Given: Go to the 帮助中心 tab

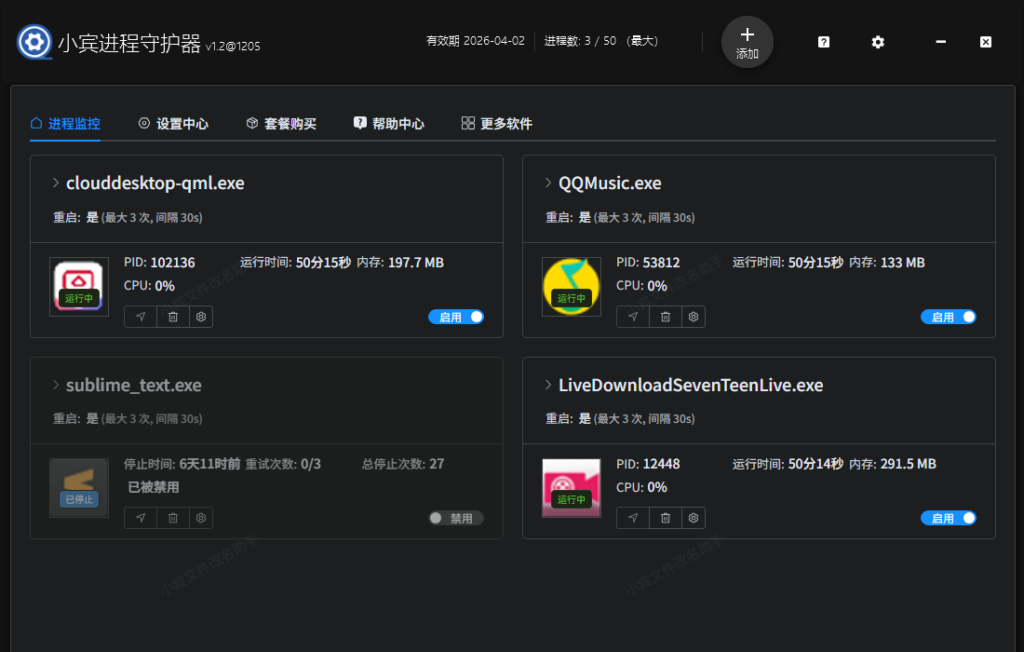Looking at the screenshot, I should pyautogui.click(x=389, y=123).
